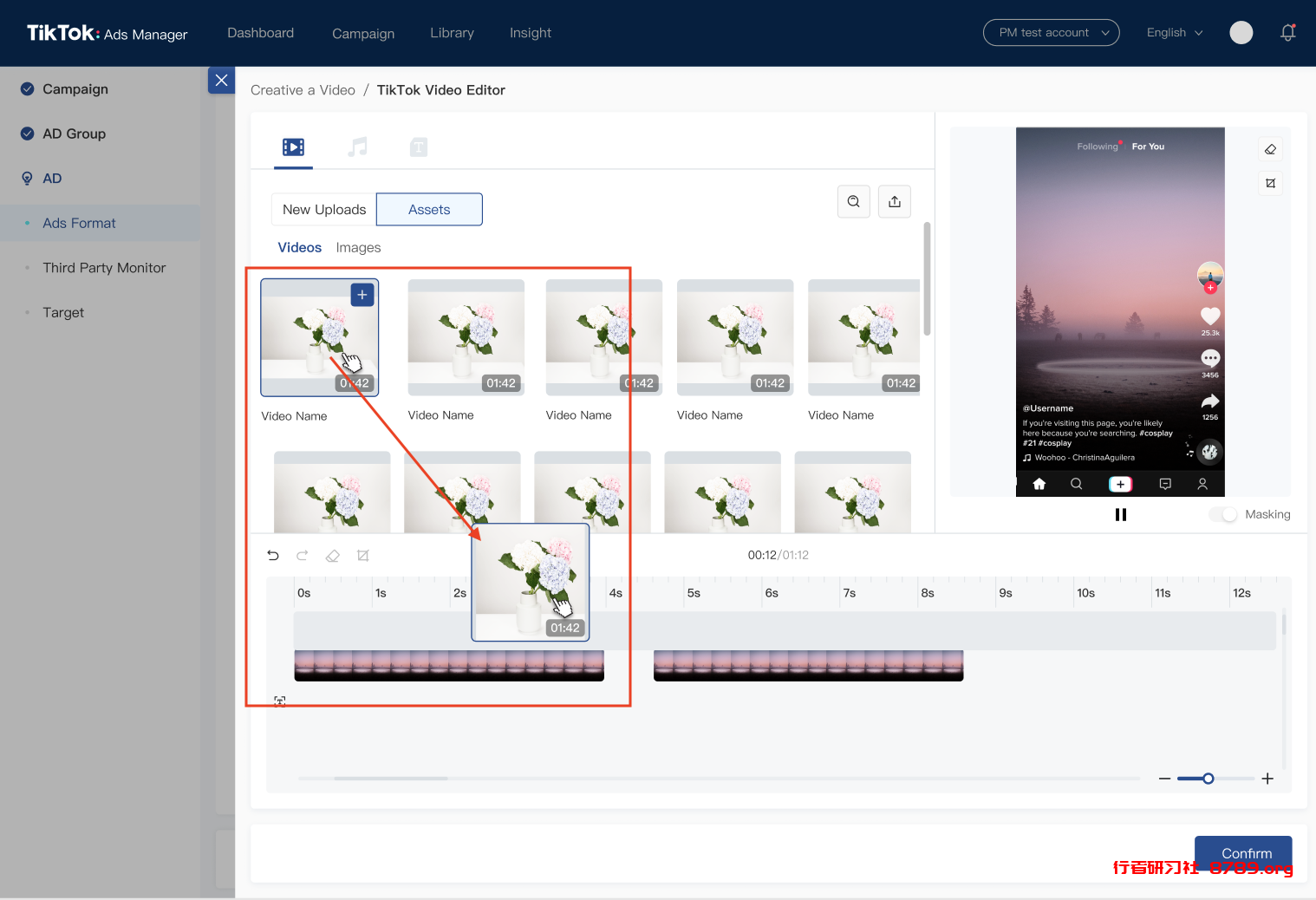Open the English language dropdown
The height and width of the screenshot is (900, 1316).
coord(1175,33)
